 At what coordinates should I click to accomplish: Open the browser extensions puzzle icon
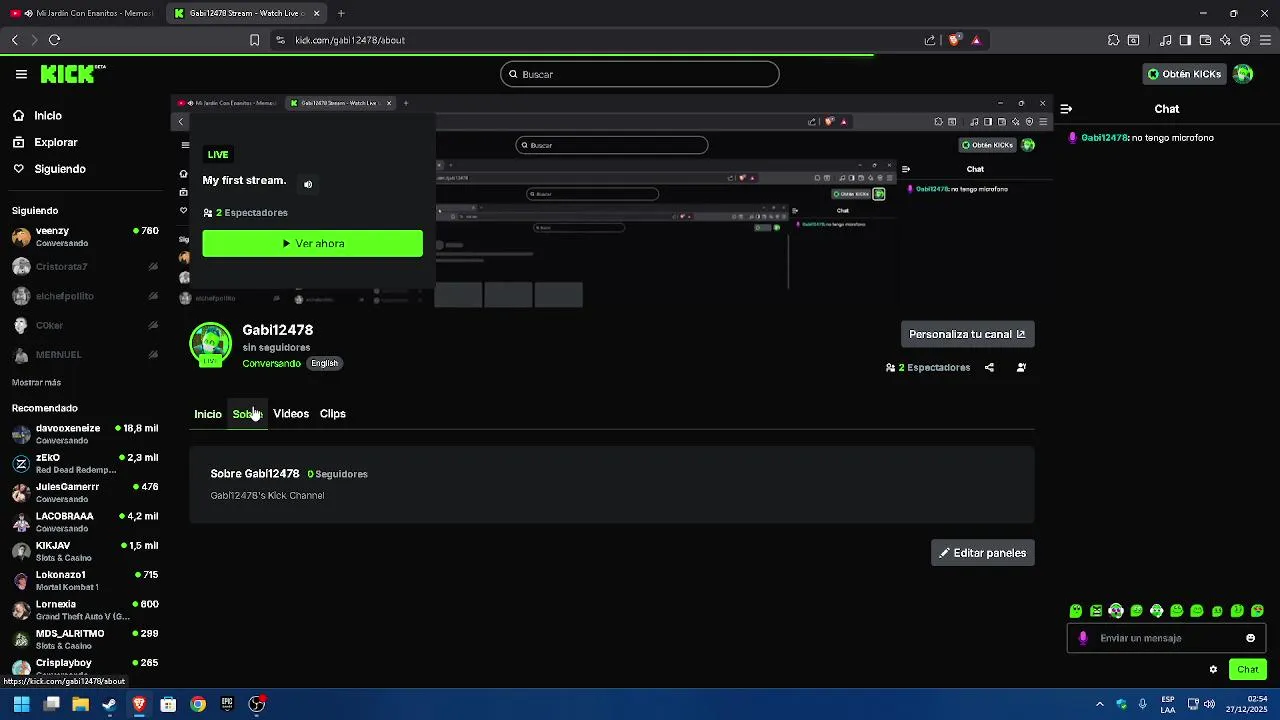pos(1113,40)
